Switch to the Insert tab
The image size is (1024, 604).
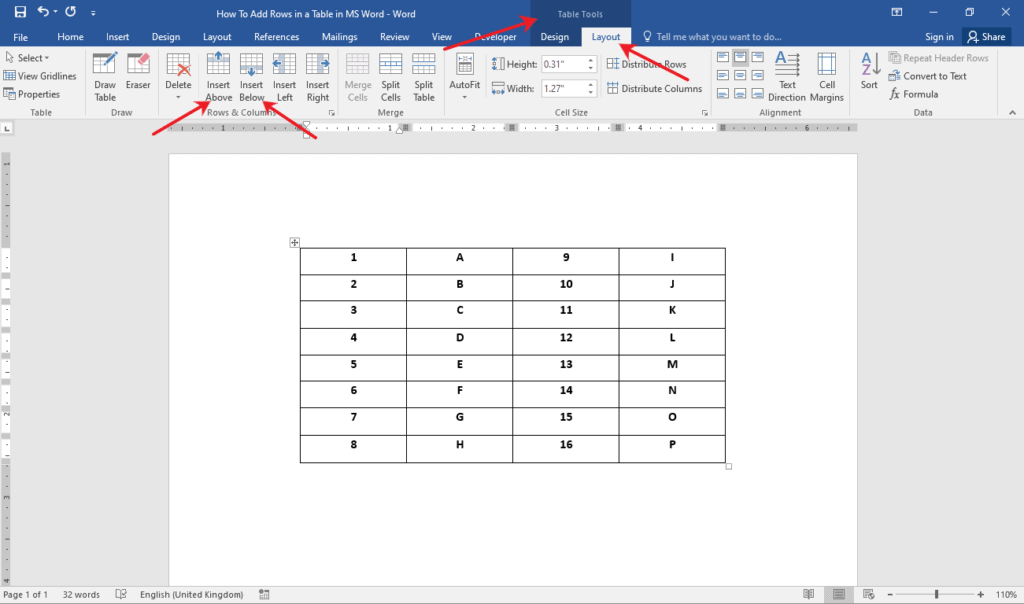[118, 37]
